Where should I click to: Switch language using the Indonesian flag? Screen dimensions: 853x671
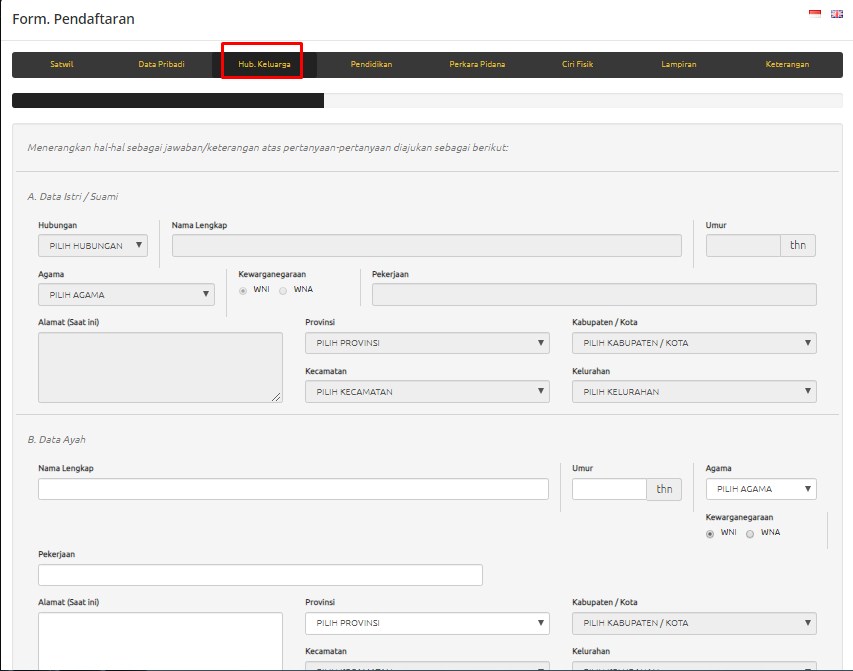click(816, 14)
